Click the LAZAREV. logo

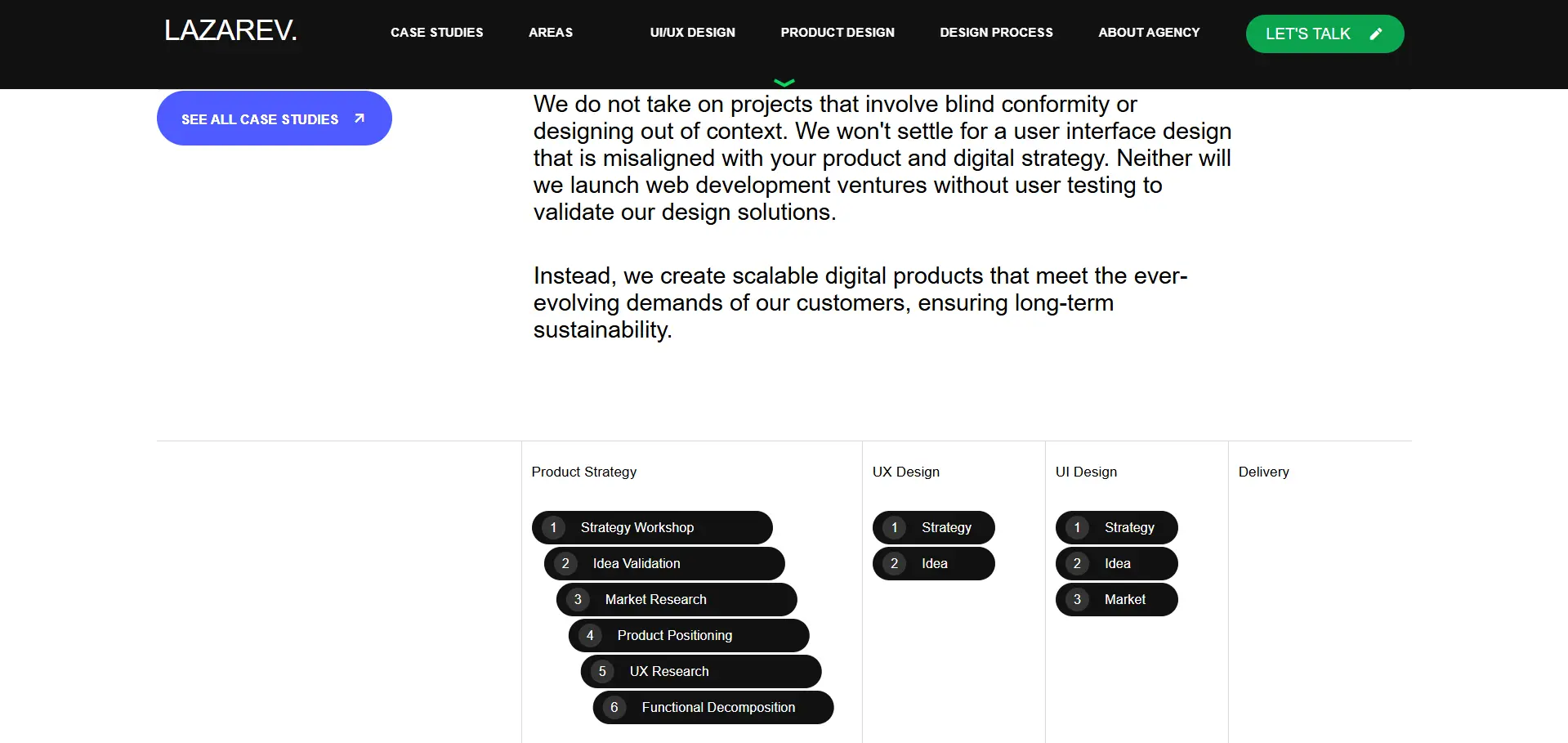click(x=230, y=30)
